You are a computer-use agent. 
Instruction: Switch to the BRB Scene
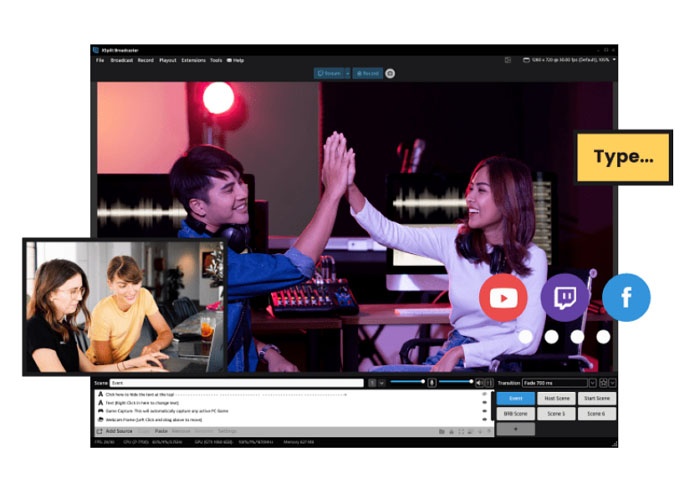[516, 414]
